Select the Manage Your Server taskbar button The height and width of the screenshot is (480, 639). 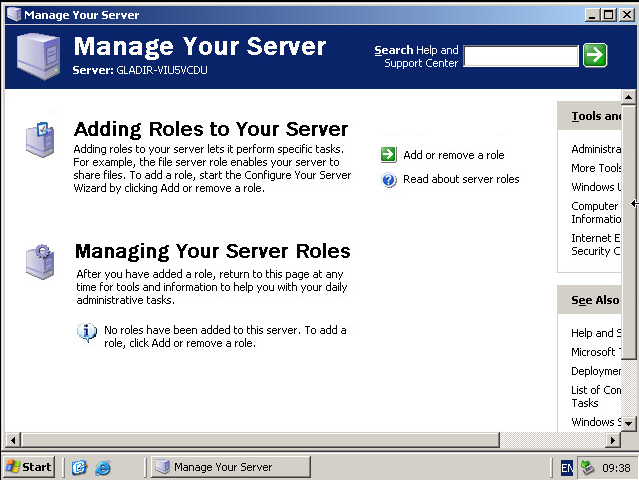221,467
